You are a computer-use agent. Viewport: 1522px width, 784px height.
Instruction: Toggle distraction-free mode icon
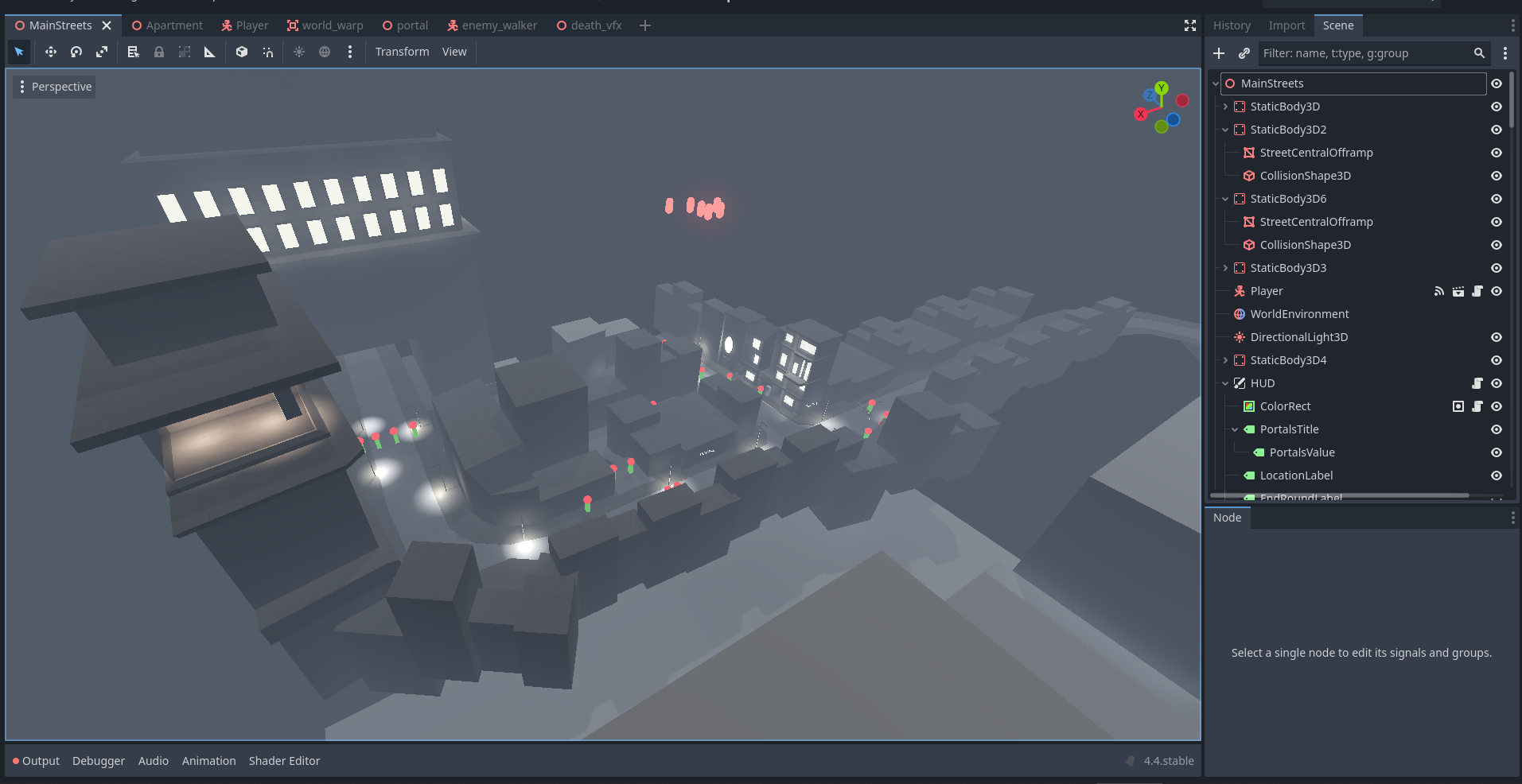1190,25
